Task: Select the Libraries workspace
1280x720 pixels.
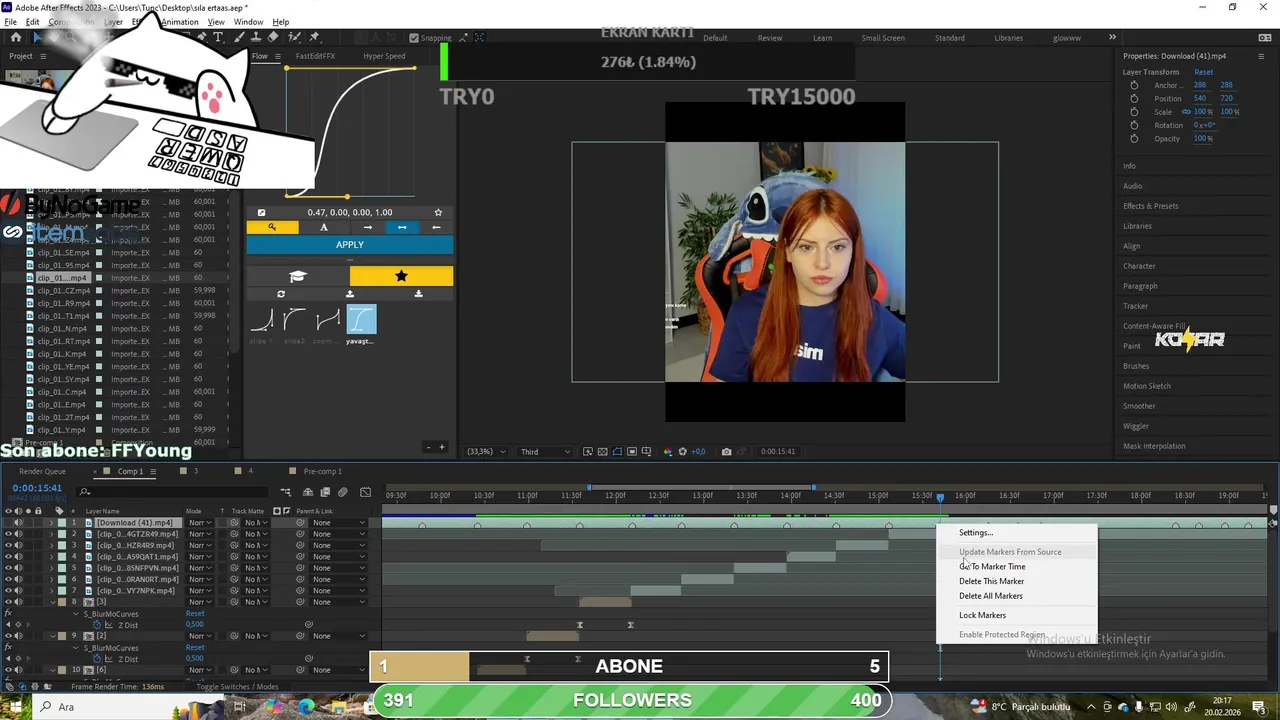Action: 1008,38
